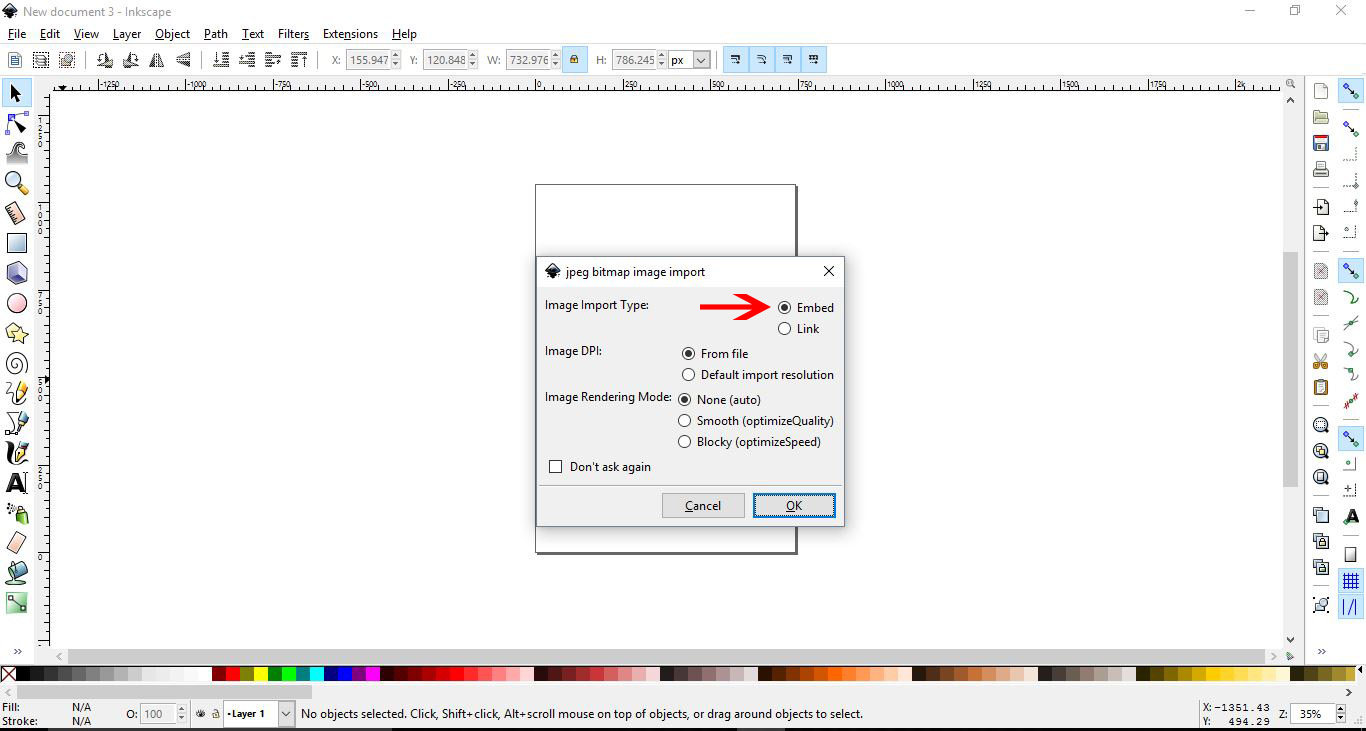Open the px units dropdown
1366x731 pixels.
[701, 60]
